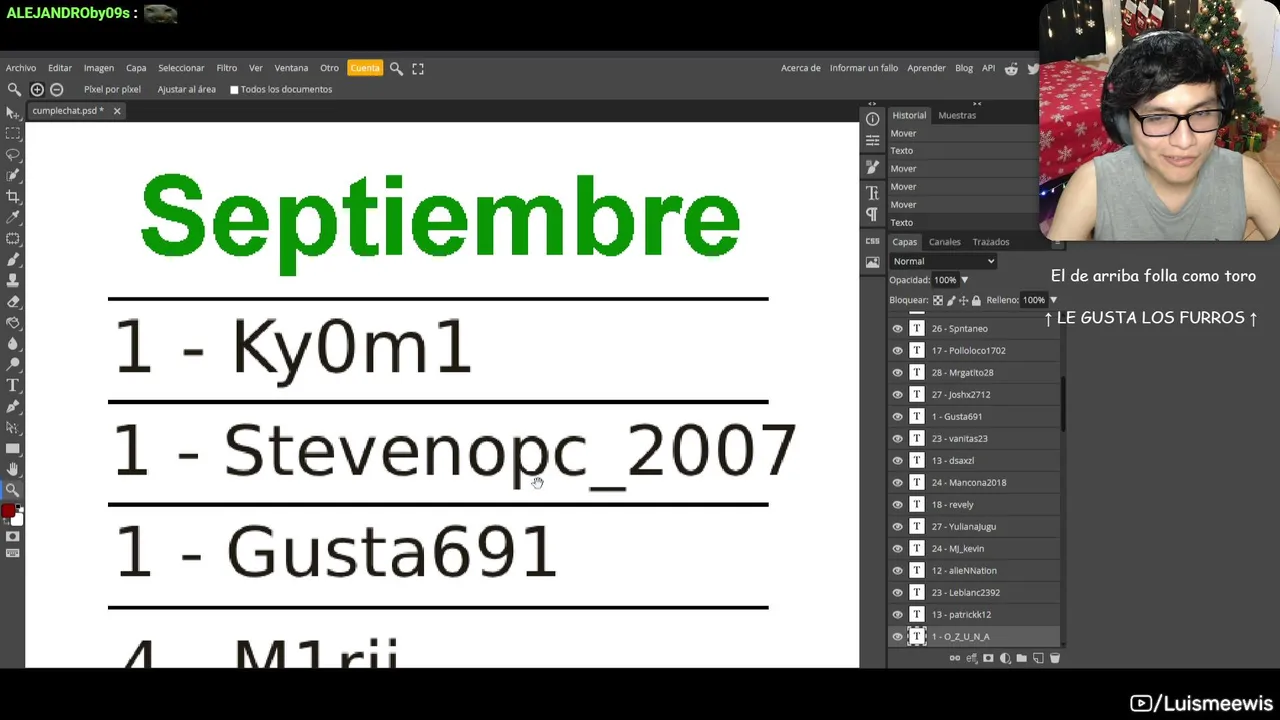Hide the 28 - Mrgatito28 layer
The width and height of the screenshot is (1280, 720).
coord(897,372)
